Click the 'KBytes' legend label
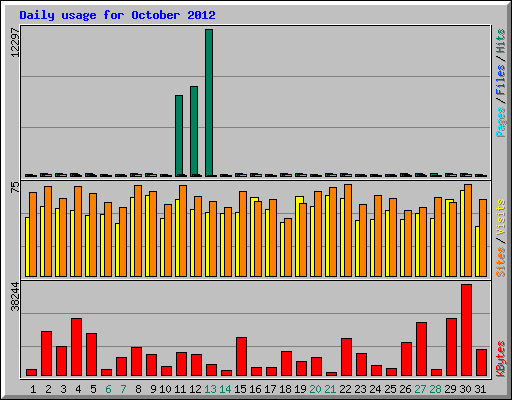Viewport: 512px width, 400px height. 500,359
